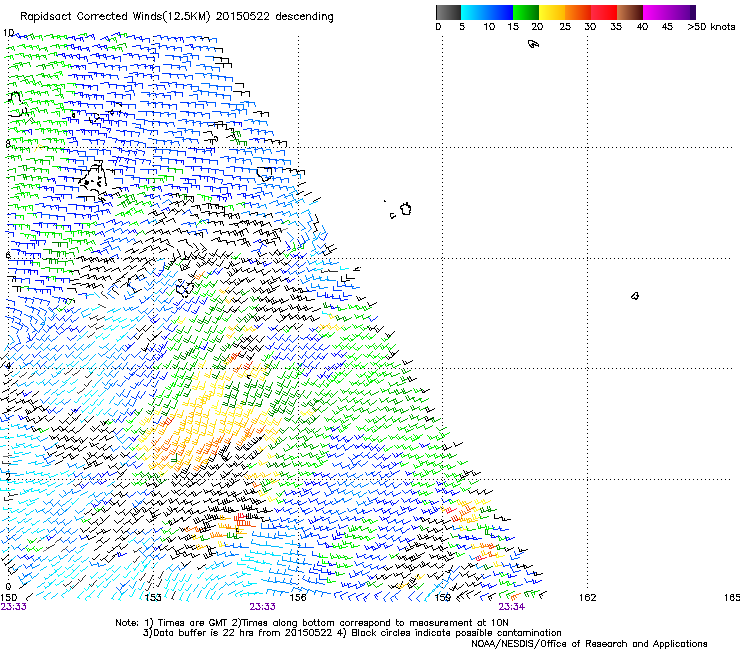Click the gray 0-5 knots color segment
Screen dimensions: 740x650
(x=448, y=12)
